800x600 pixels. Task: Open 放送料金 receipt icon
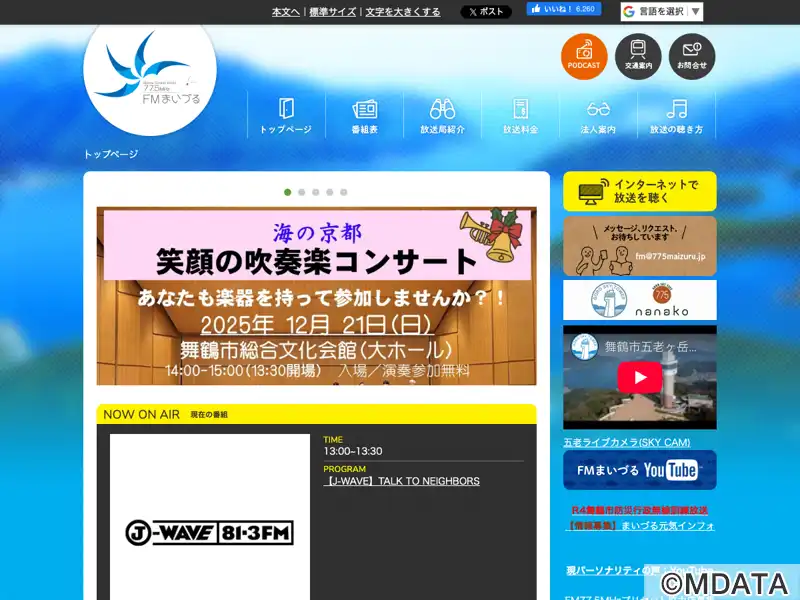pyautogui.click(x=520, y=116)
